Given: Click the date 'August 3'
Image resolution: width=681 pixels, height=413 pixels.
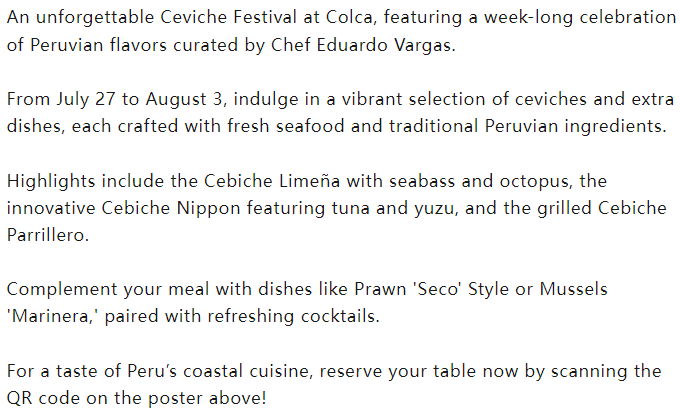Looking at the screenshot, I should [186, 99].
